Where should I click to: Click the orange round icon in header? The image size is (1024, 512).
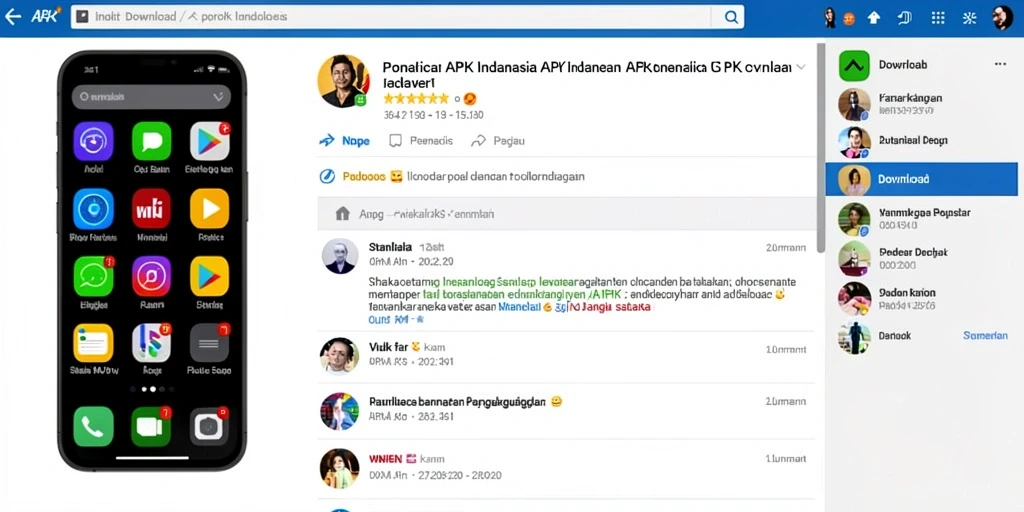click(x=849, y=19)
